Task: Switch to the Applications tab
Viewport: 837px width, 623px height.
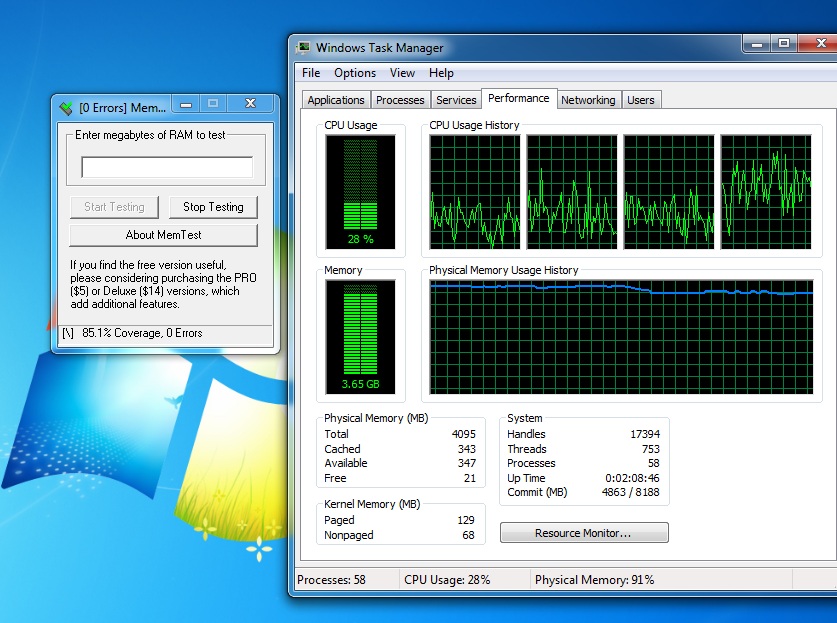Action: click(x=336, y=100)
